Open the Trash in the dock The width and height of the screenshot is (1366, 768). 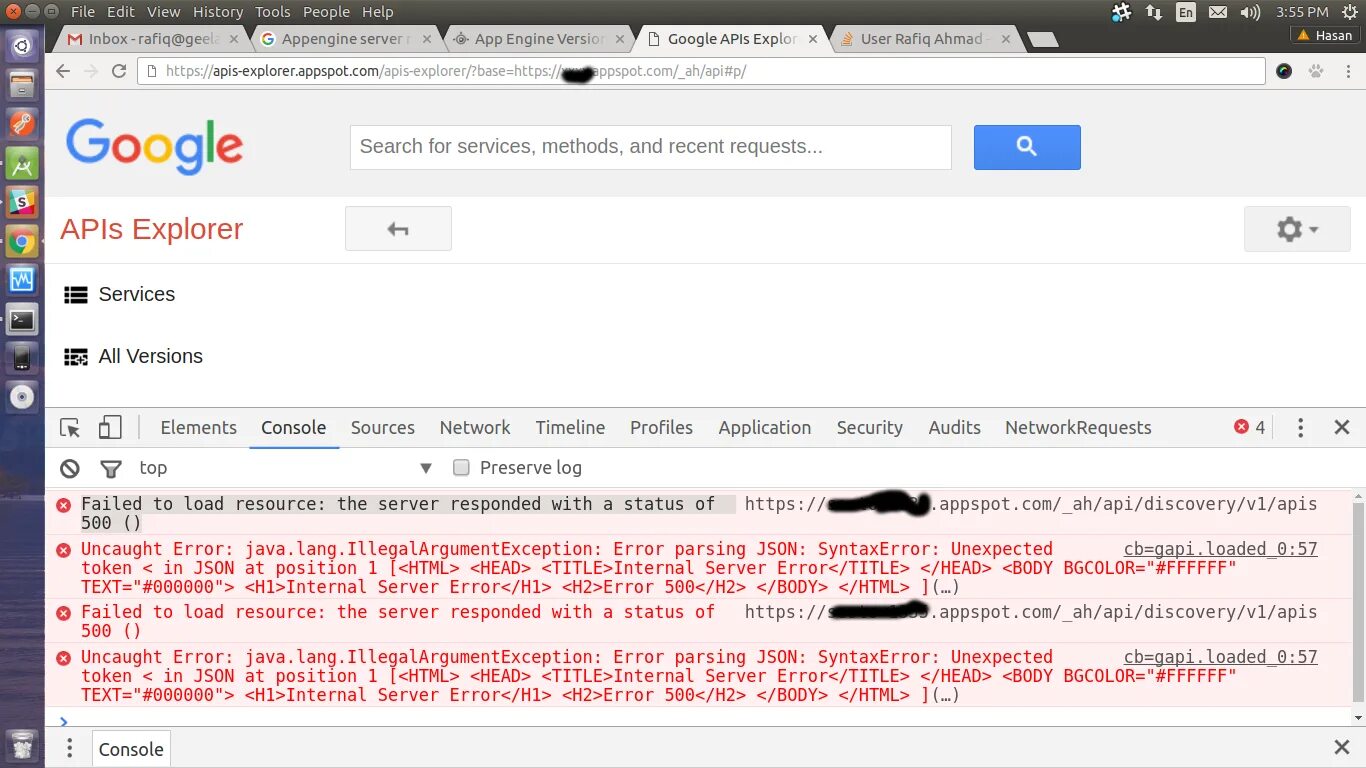(22, 746)
